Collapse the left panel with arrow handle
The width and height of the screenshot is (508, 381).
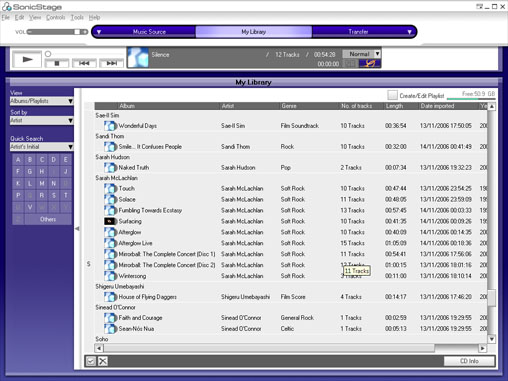click(77, 229)
